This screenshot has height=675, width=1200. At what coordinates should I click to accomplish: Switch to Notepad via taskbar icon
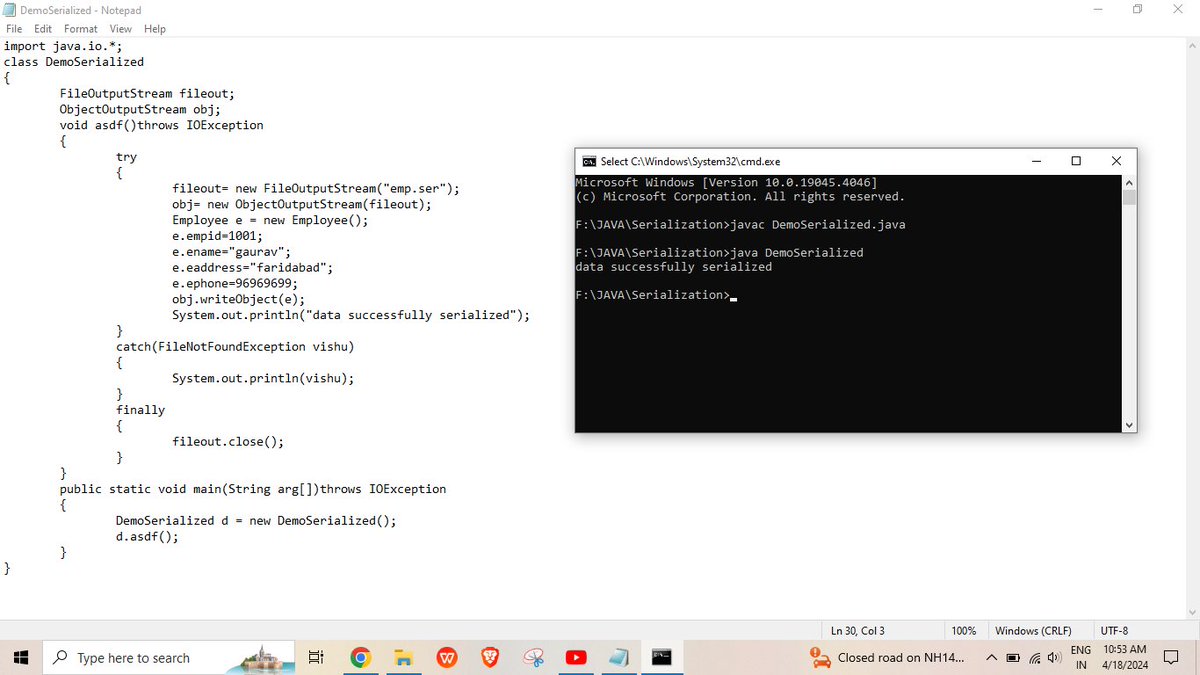(619, 657)
